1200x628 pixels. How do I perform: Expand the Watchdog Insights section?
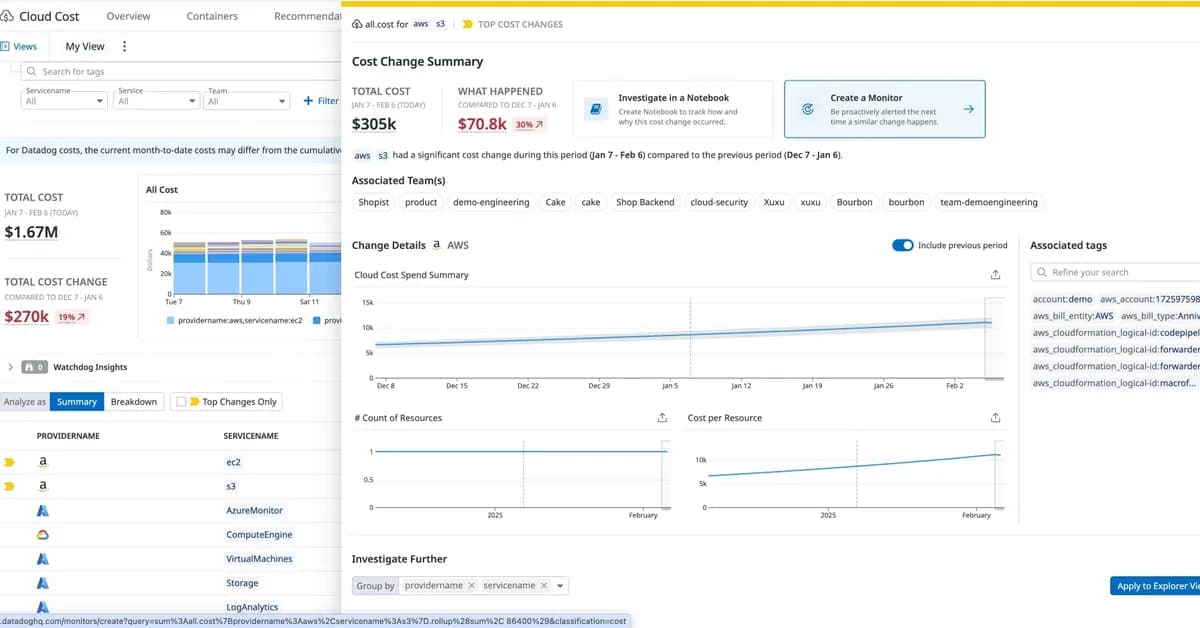tap(10, 367)
